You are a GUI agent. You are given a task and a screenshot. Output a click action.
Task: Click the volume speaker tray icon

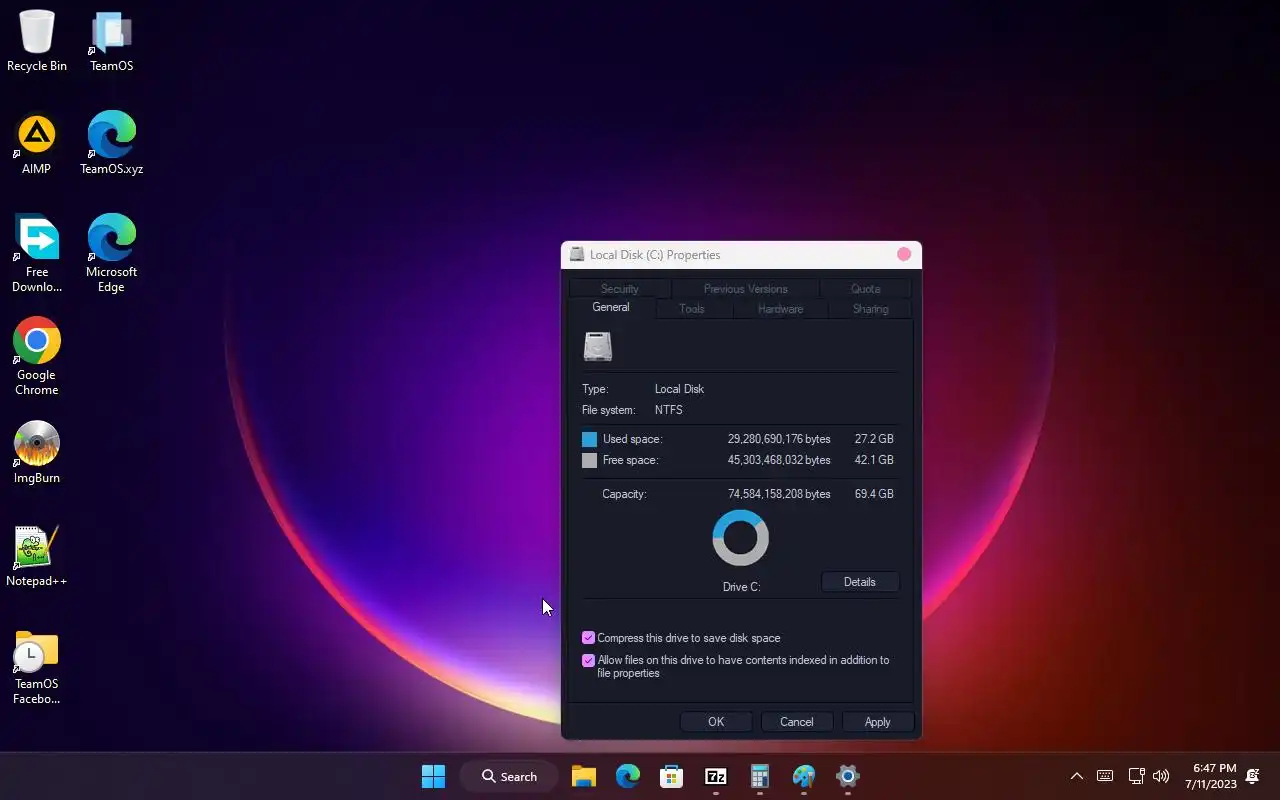tap(1161, 776)
